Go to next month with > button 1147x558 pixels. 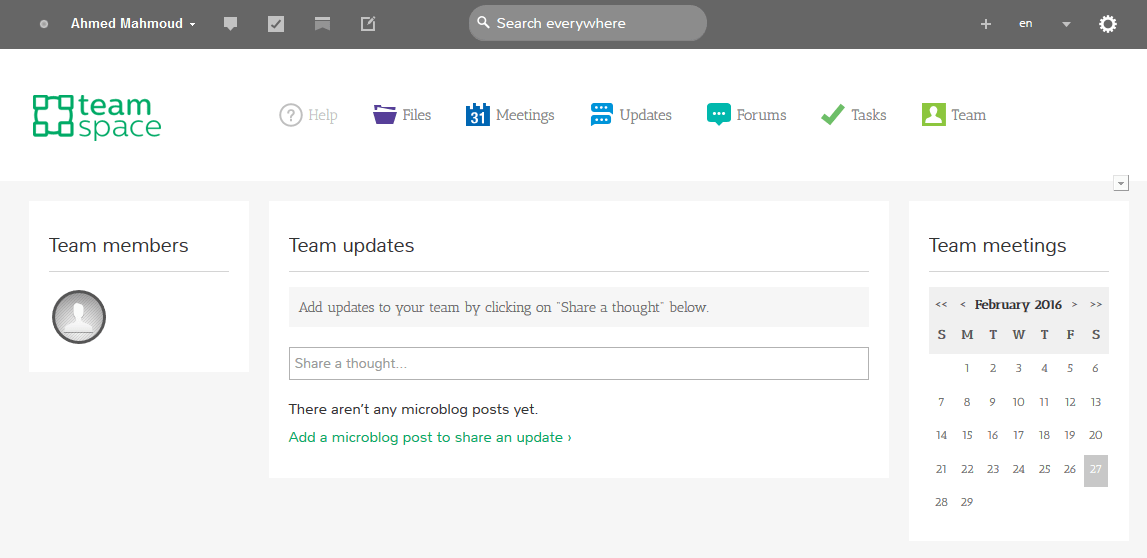(1075, 304)
